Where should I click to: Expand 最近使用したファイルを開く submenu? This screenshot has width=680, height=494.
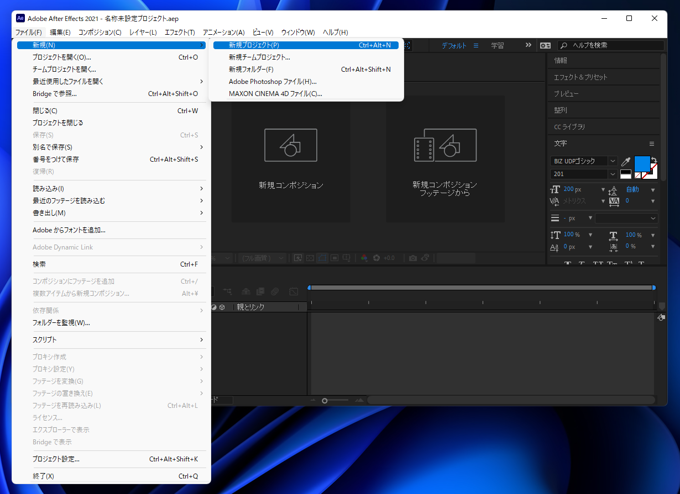click(x=111, y=82)
